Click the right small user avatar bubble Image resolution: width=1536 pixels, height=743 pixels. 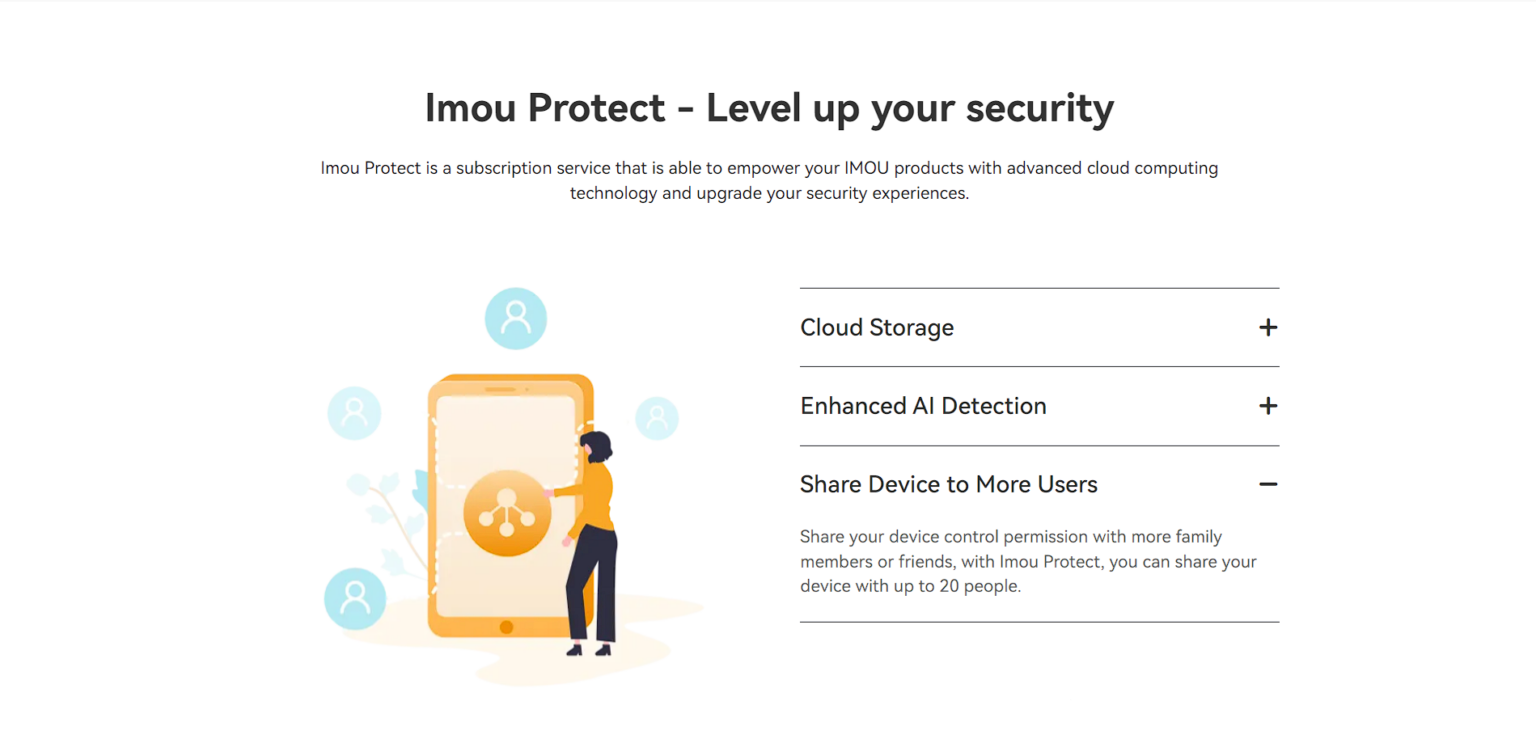pyautogui.click(x=657, y=418)
